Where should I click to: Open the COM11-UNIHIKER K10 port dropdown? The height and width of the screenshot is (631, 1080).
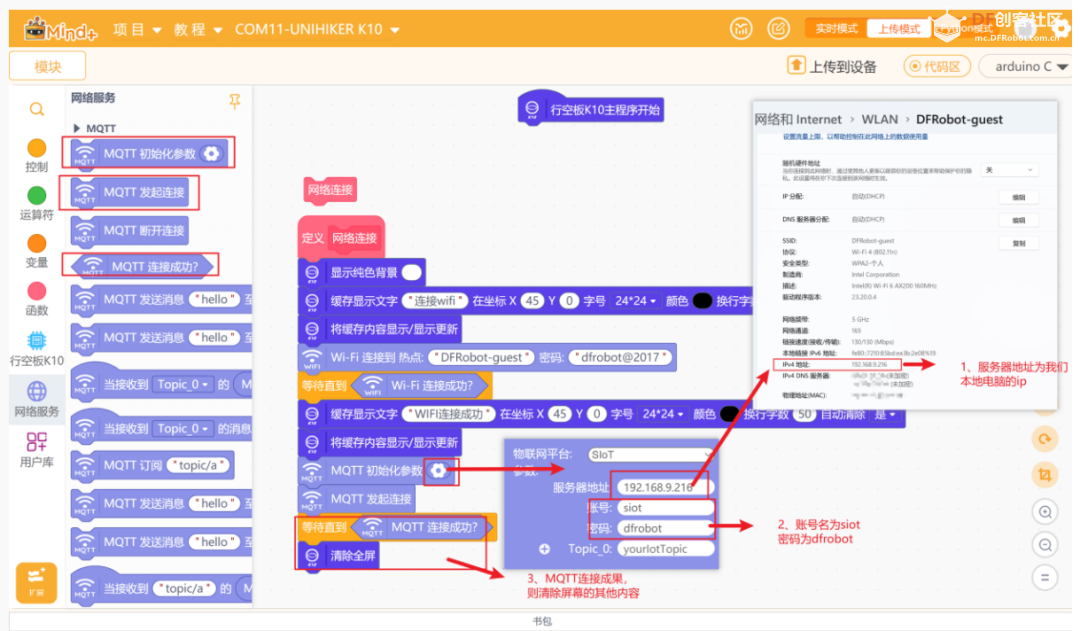click(x=317, y=30)
